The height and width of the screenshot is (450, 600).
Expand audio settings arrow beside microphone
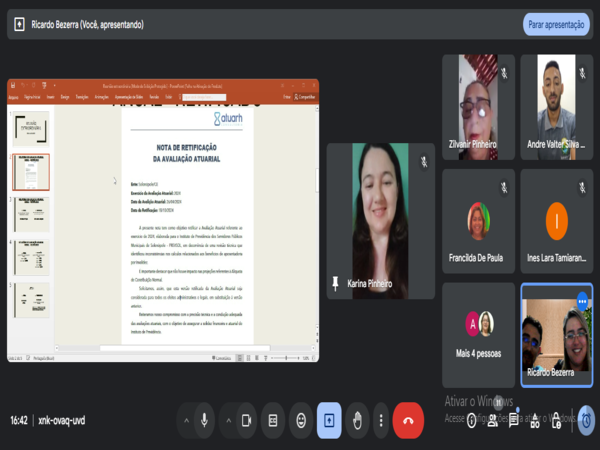point(186,421)
